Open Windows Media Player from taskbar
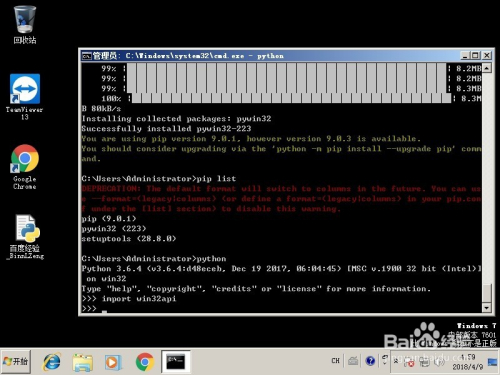Screen dimensions: 500x375 112,362
